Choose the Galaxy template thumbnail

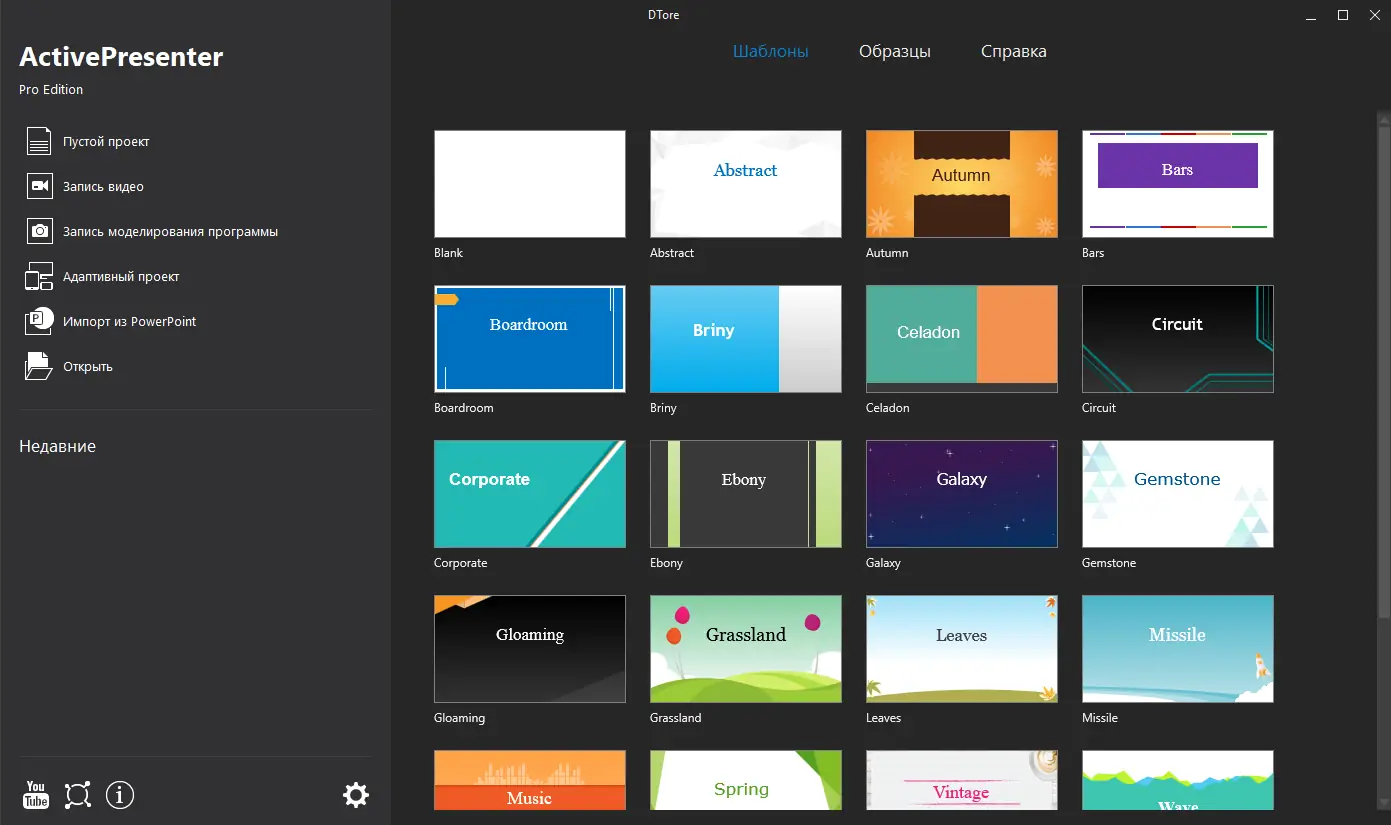pos(962,494)
